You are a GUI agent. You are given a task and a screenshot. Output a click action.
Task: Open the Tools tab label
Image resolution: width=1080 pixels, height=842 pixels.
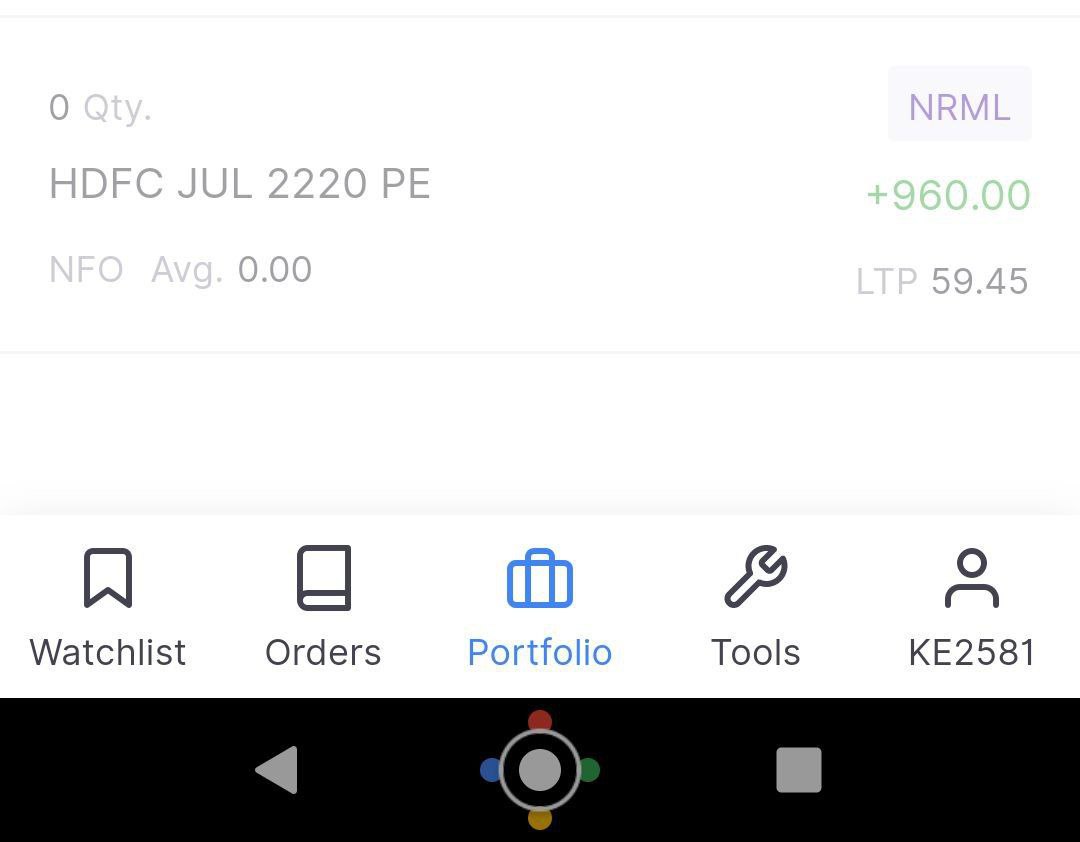click(755, 652)
